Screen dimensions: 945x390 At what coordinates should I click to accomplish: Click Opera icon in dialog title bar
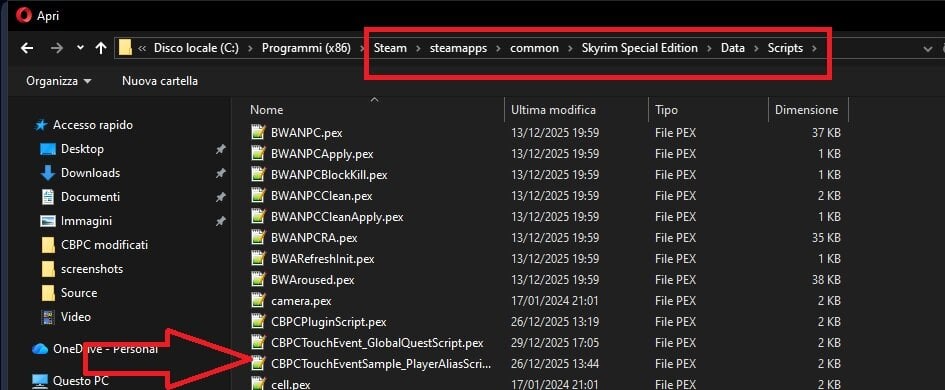point(24,16)
